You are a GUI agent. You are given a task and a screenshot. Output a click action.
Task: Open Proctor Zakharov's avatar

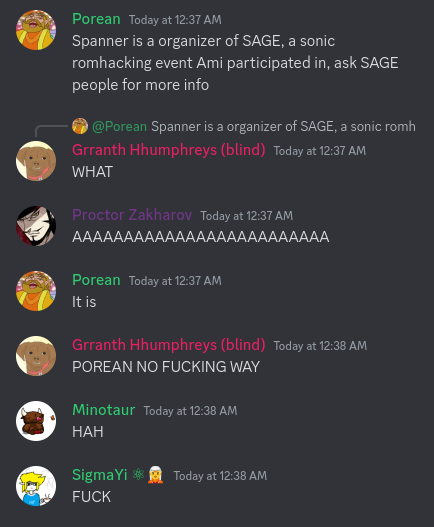pyautogui.click(x=36, y=226)
